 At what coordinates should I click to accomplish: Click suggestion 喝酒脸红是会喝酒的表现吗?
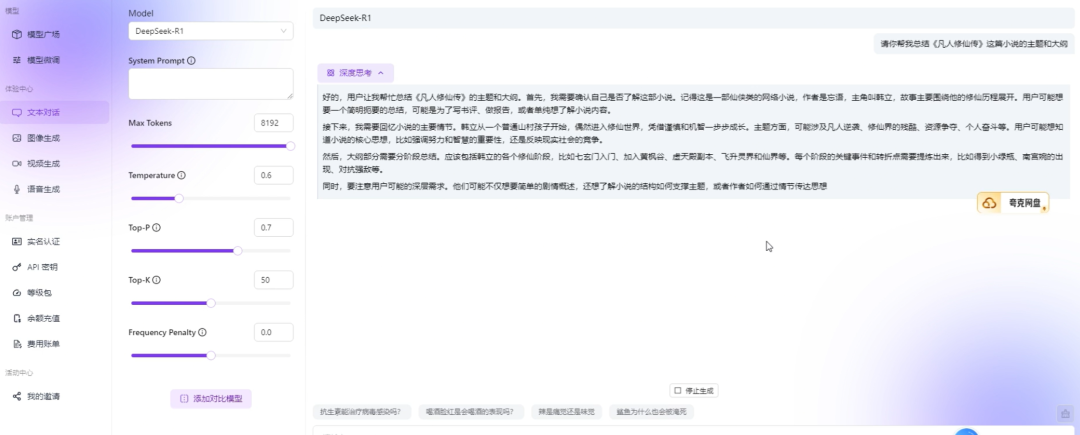click(x=470, y=412)
